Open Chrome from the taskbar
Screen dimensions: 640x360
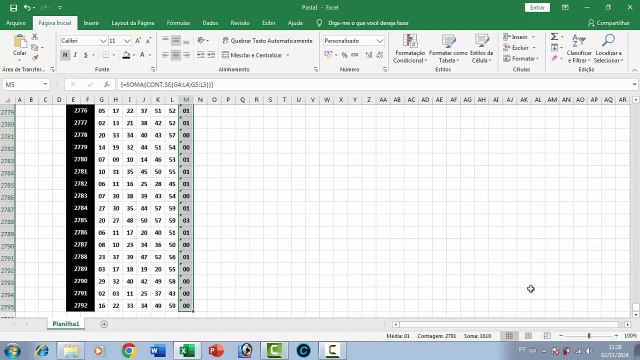point(129,351)
